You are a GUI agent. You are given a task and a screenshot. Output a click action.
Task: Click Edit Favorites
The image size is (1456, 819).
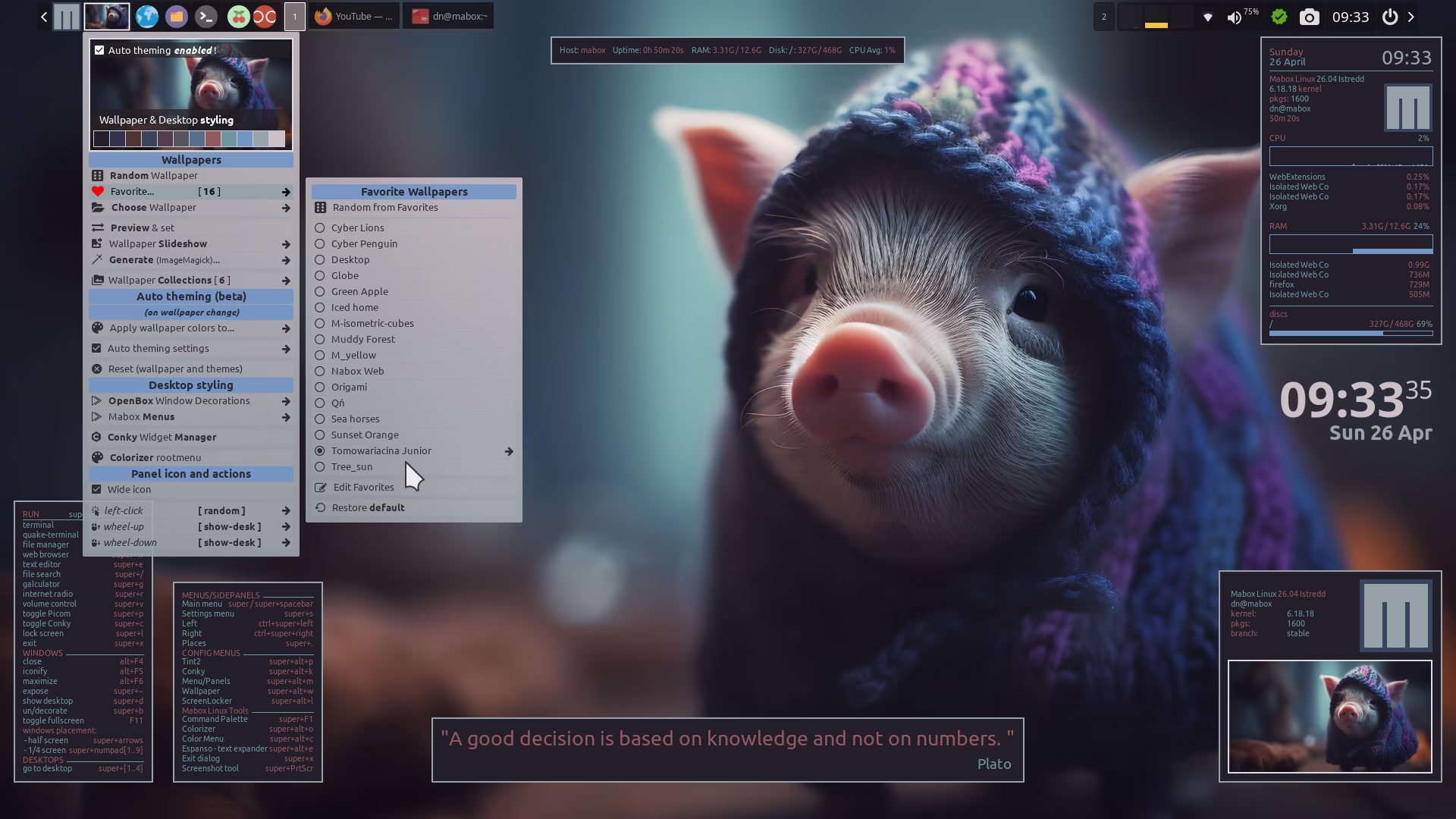tap(363, 487)
